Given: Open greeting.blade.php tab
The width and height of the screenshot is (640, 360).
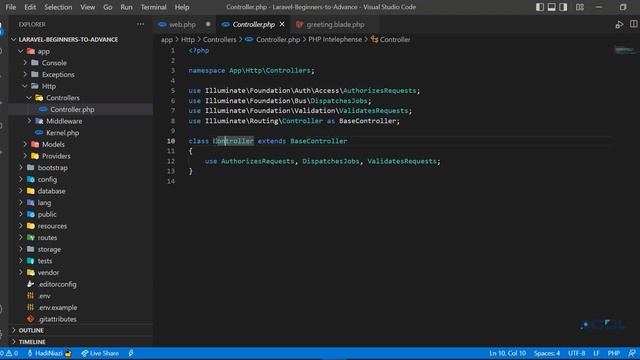Looking at the screenshot, I should coord(335,24).
